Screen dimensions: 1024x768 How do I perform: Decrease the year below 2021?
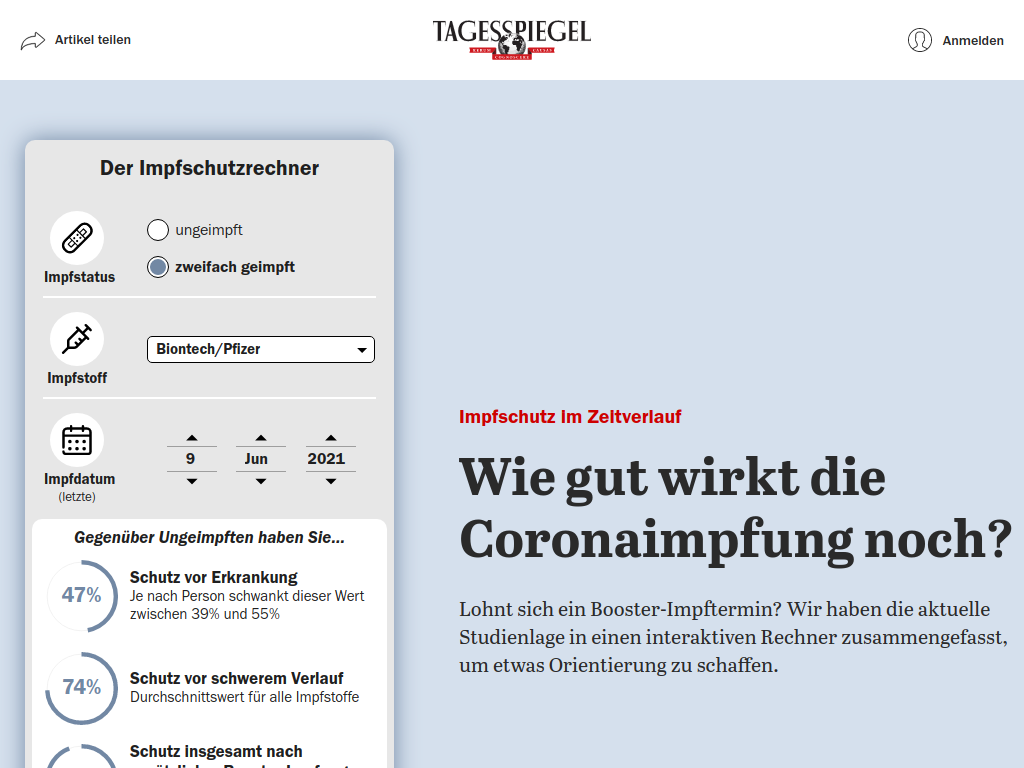[330, 481]
